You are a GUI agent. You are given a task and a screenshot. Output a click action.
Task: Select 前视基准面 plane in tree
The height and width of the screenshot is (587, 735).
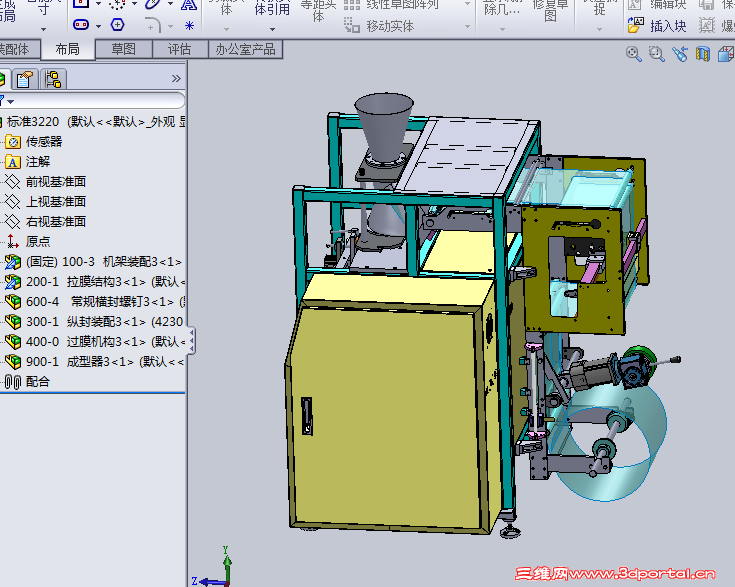coord(45,181)
